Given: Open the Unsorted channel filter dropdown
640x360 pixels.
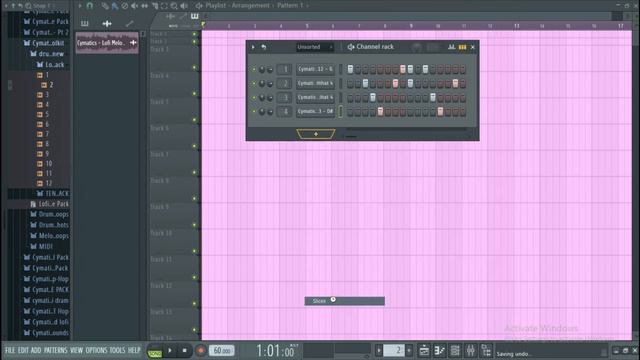Looking at the screenshot, I should coord(315,47).
